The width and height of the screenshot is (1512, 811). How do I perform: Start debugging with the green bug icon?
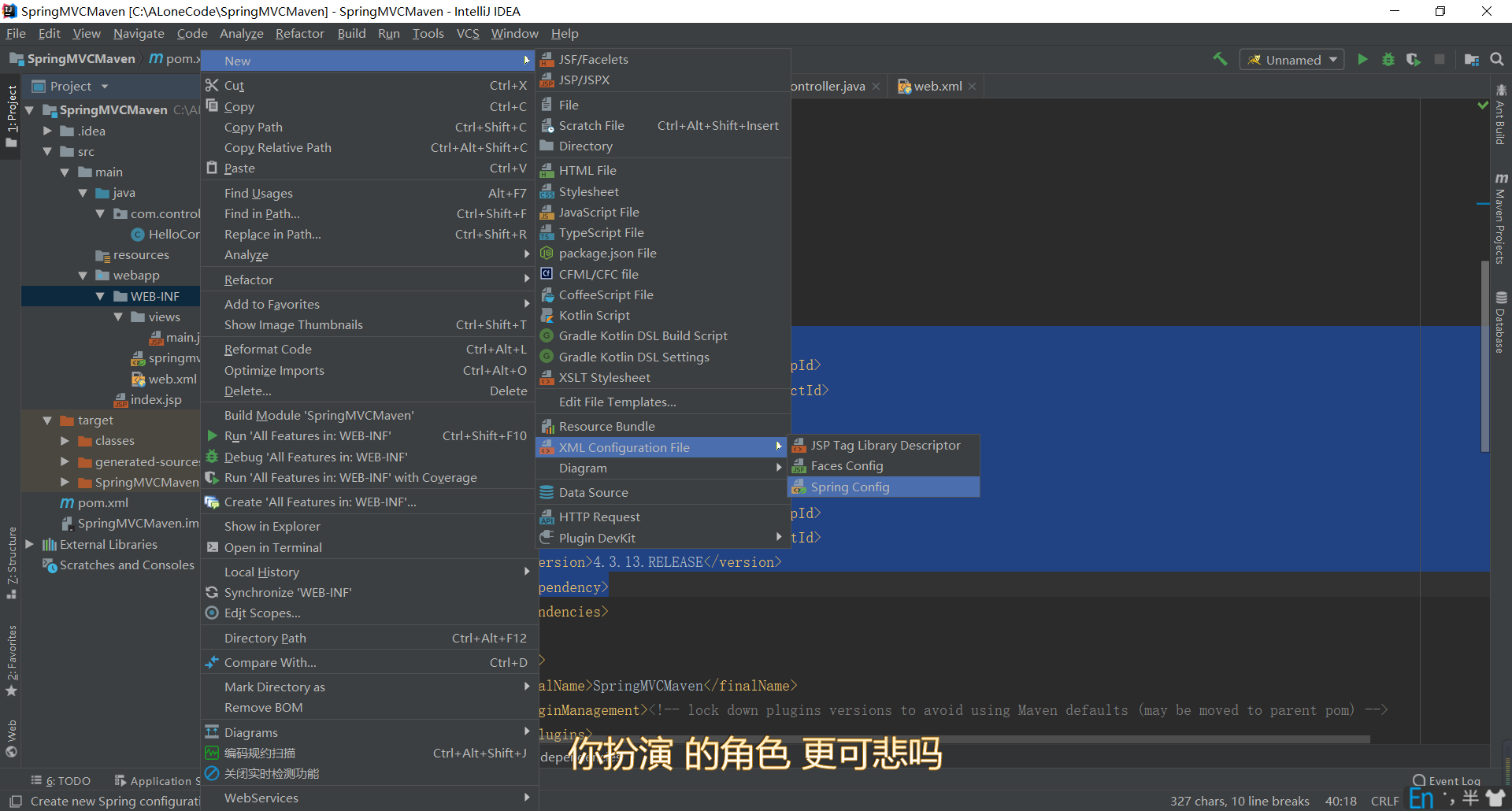click(x=1388, y=59)
